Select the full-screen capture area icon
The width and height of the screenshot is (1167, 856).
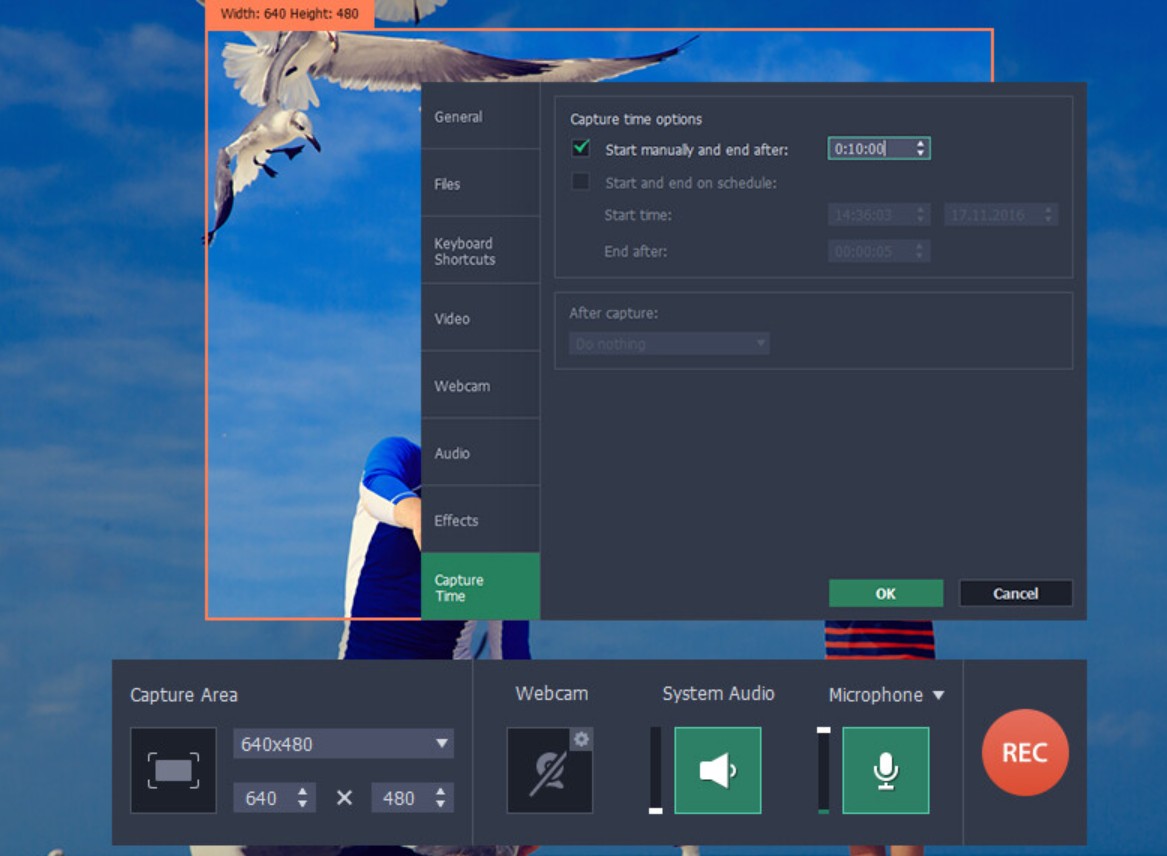173,770
